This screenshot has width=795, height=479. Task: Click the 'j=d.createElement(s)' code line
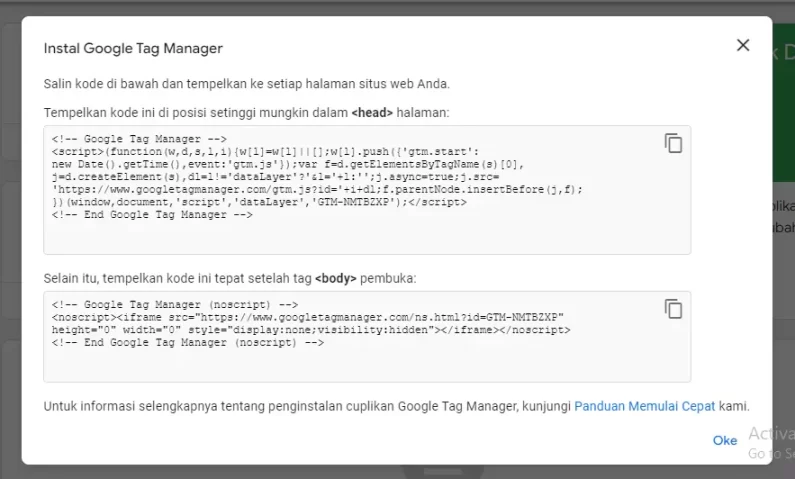click(x=275, y=177)
